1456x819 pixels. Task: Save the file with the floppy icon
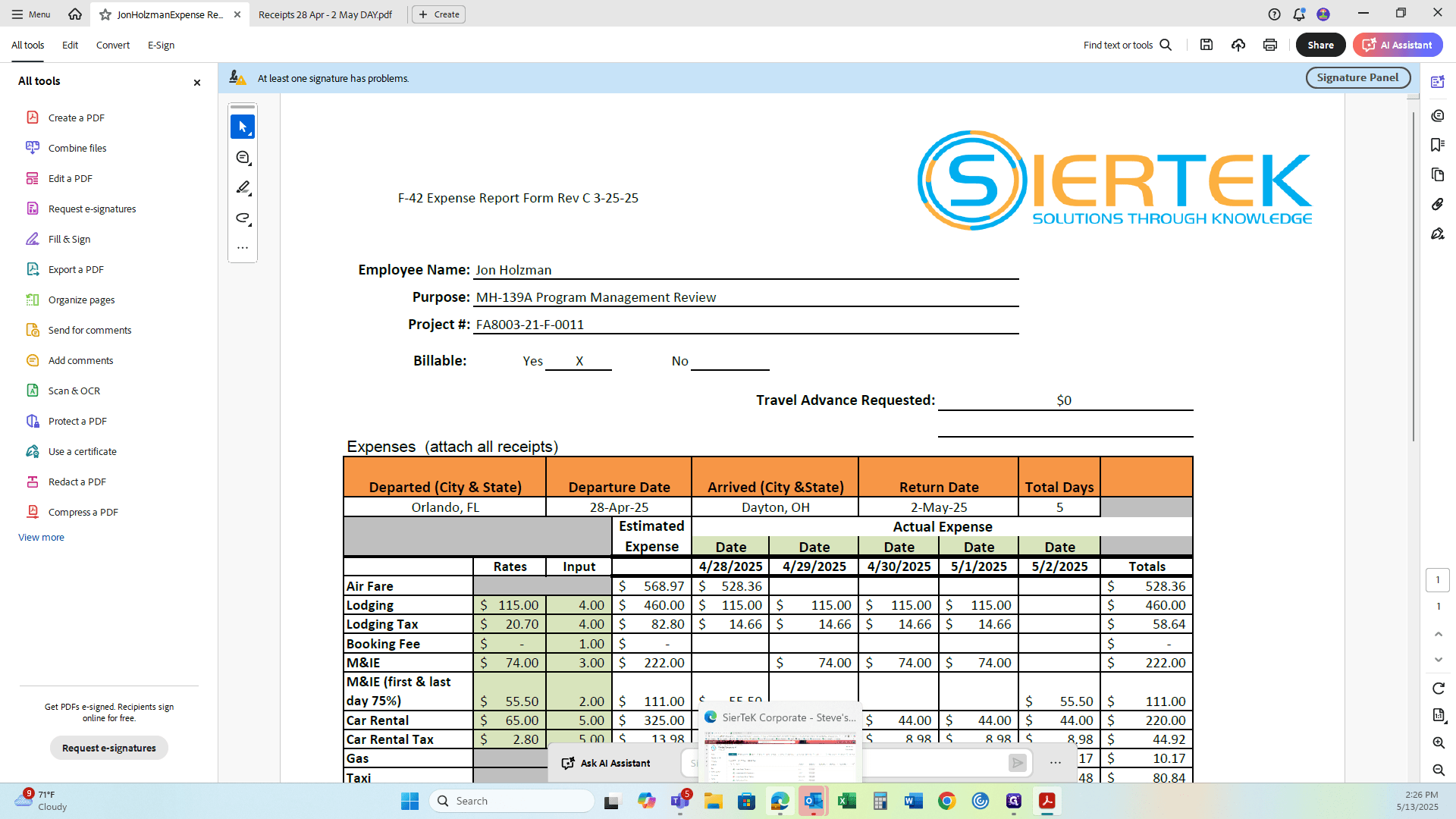[x=1207, y=45]
